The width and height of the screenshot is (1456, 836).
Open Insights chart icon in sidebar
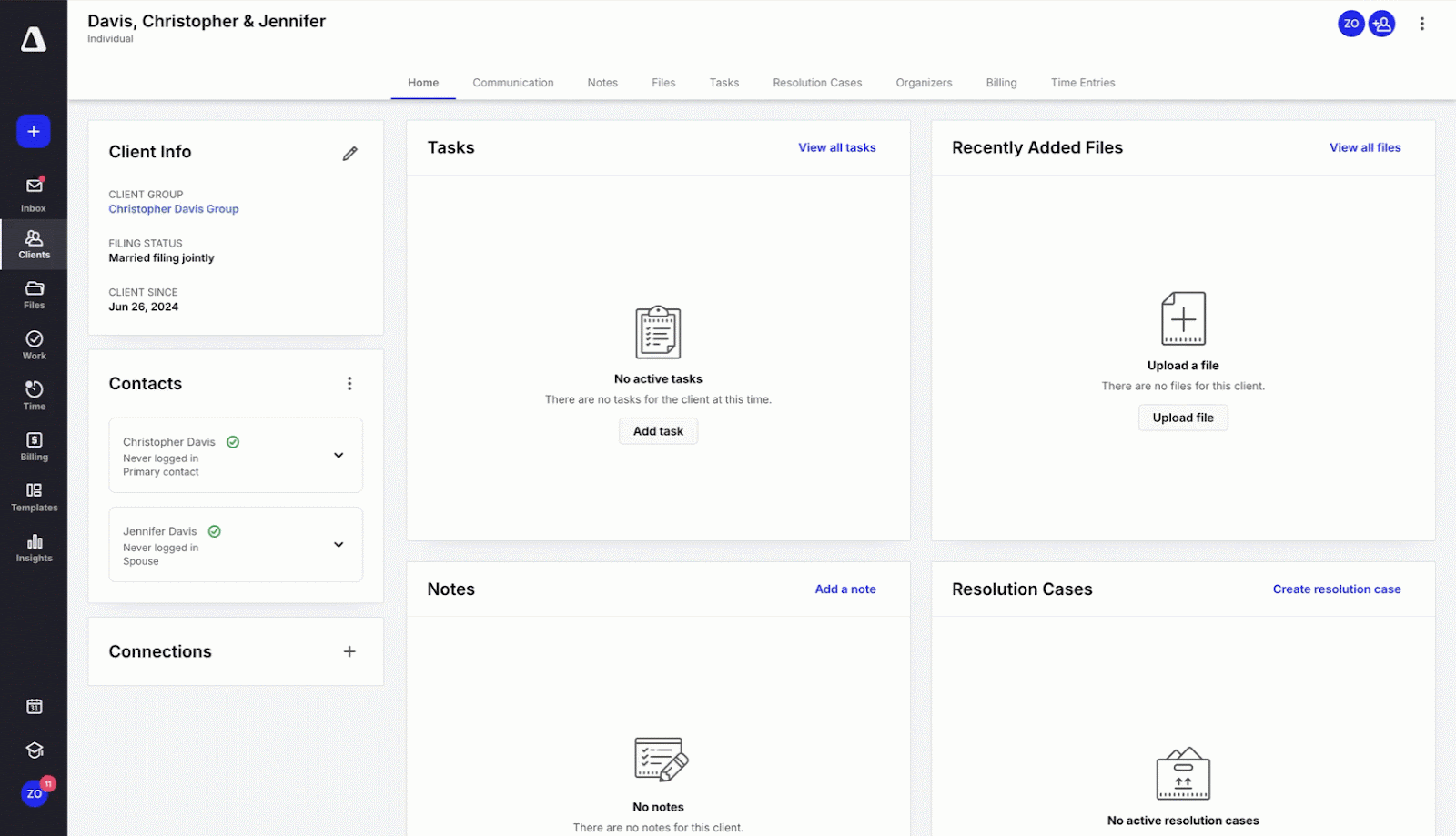tap(34, 548)
